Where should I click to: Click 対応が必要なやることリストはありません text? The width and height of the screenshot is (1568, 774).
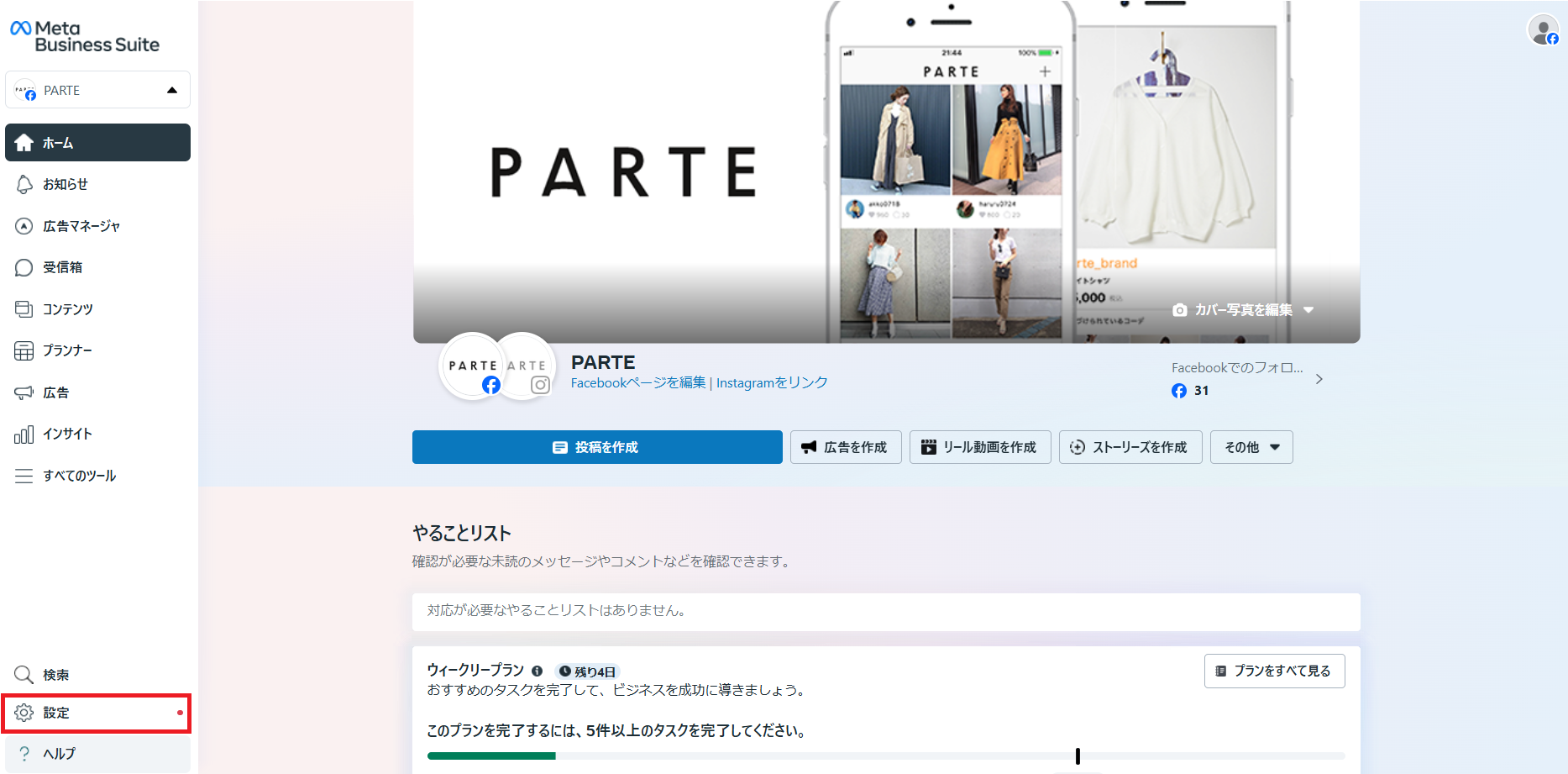559,611
